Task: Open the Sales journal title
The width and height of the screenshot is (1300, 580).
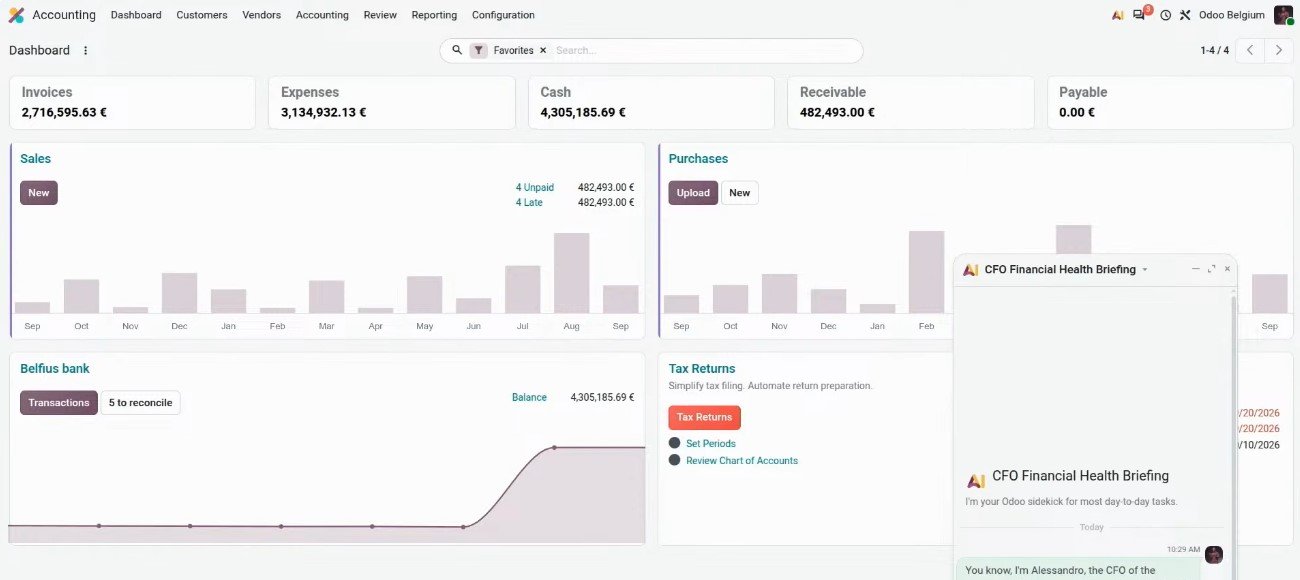Action: coord(35,159)
